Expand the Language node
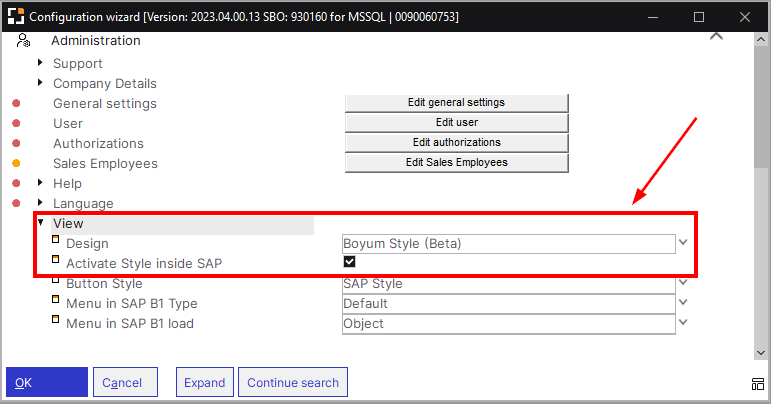 click(40, 202)
